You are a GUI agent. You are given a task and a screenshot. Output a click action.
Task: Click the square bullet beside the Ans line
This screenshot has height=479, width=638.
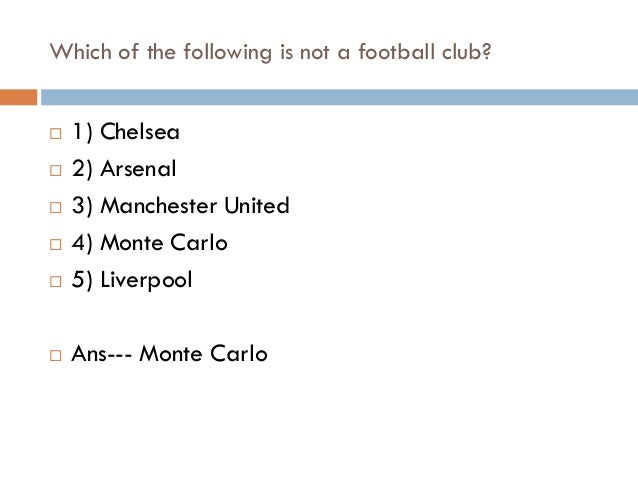pos(56,355)
